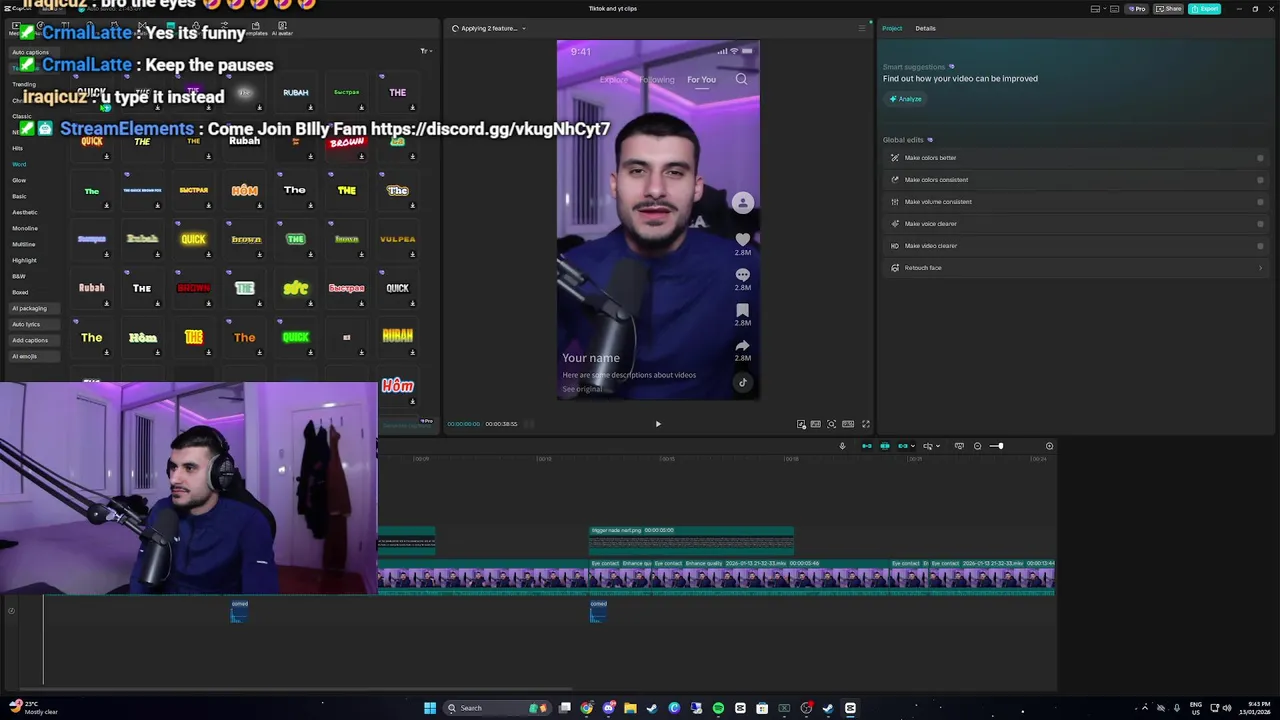Open the player menu hamburger icon

pos(862,28)
